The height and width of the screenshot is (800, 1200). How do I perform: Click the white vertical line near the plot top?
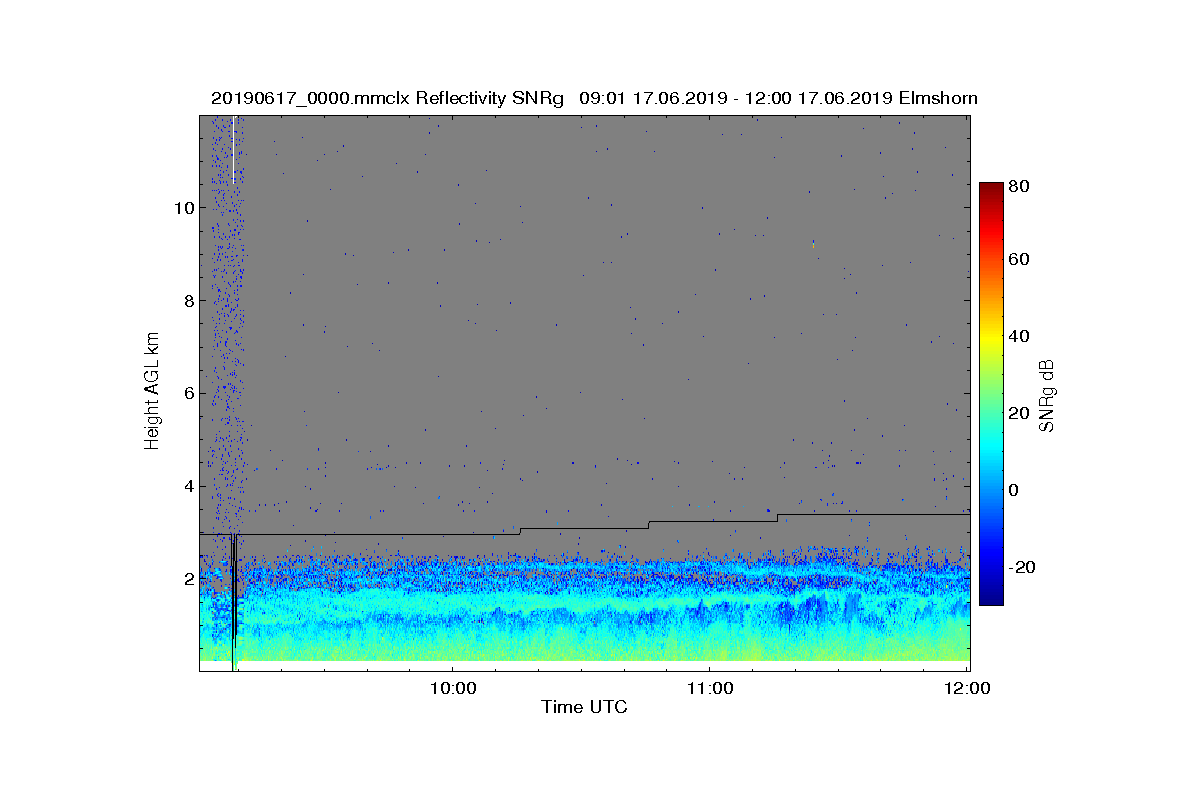point(234,149)
